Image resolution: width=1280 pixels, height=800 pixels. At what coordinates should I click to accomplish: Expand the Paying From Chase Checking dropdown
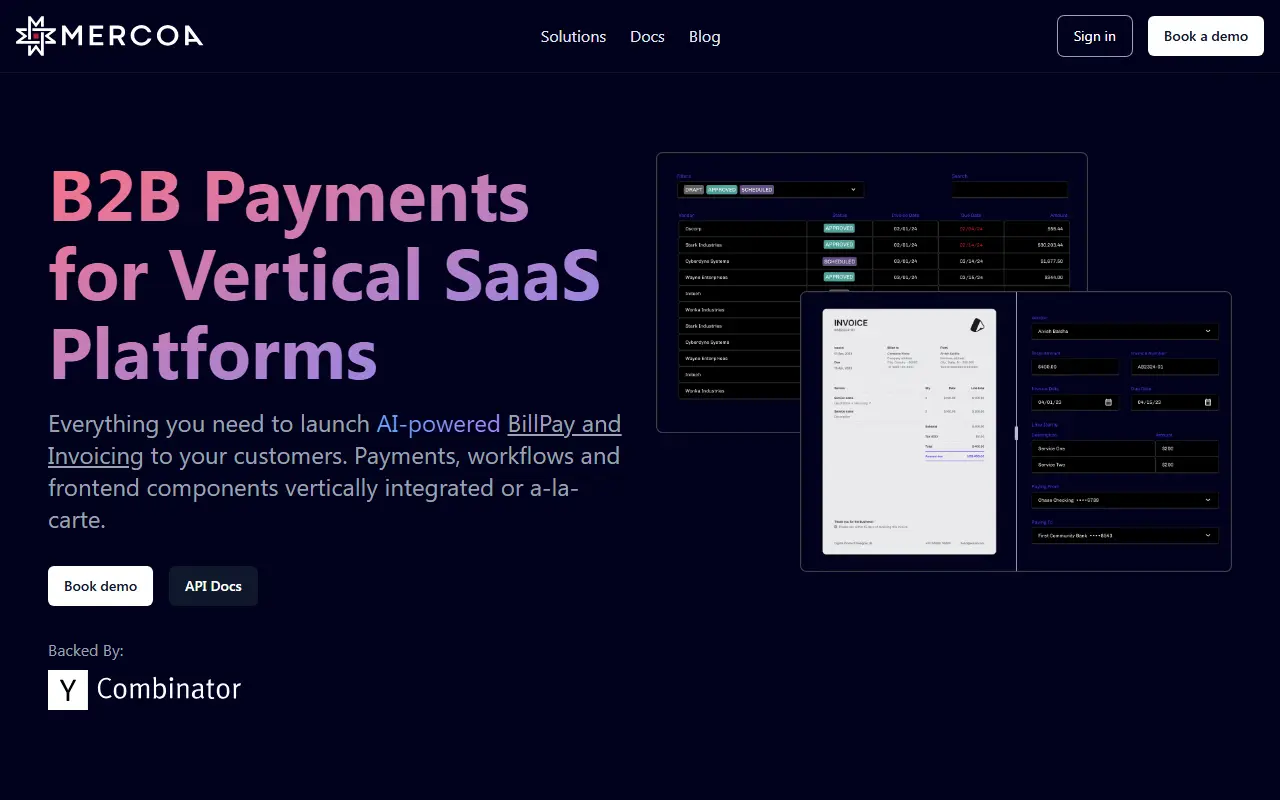pos(1125,500)
